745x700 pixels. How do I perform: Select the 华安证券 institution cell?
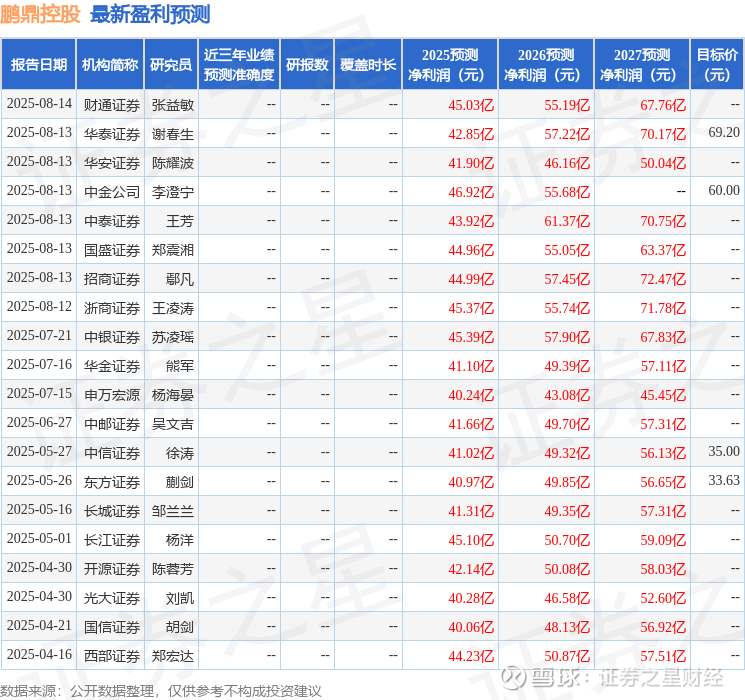[x=112, y=163]
